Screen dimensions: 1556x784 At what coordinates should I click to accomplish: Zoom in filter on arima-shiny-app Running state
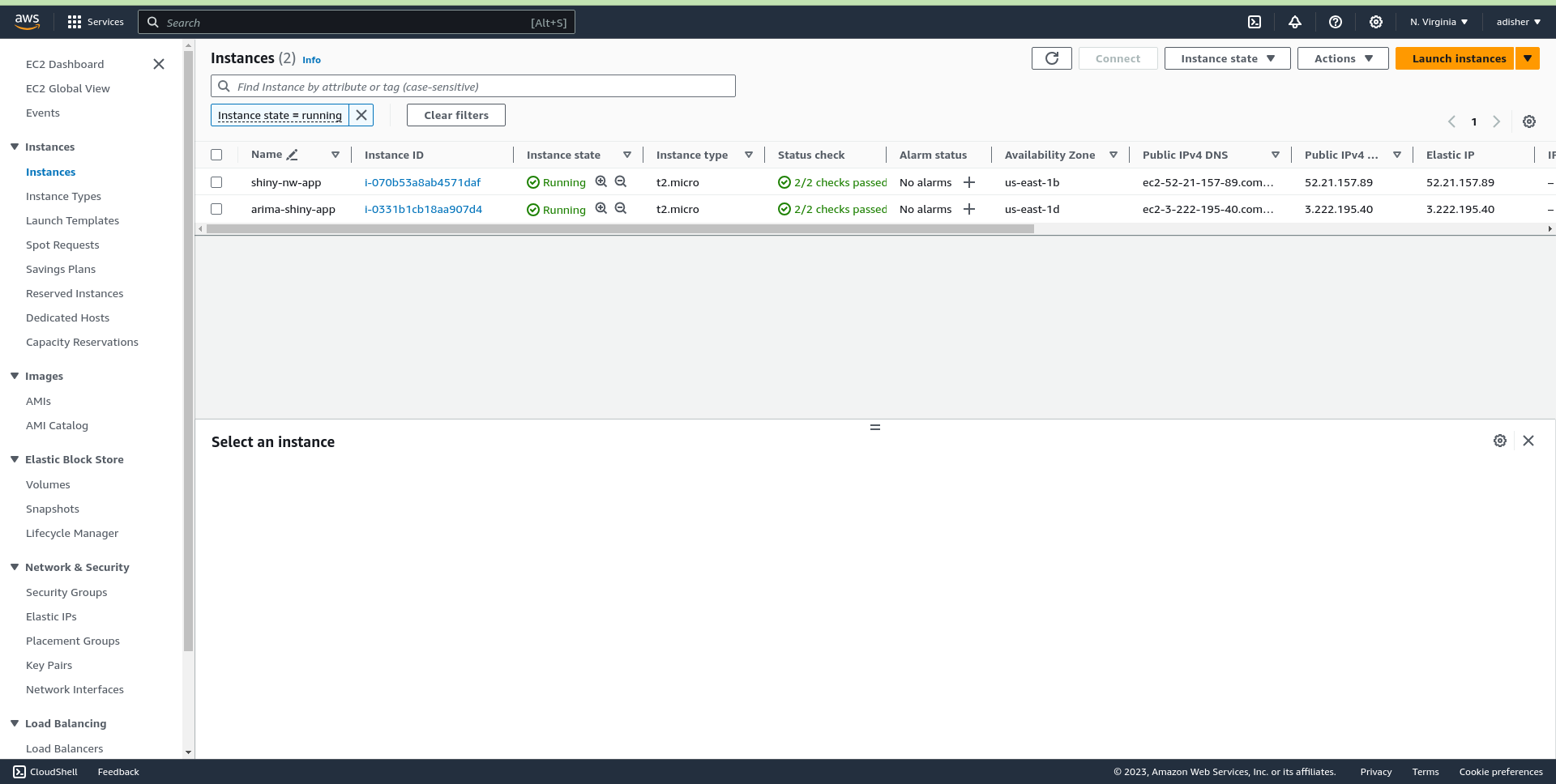[x=601, y=209]
